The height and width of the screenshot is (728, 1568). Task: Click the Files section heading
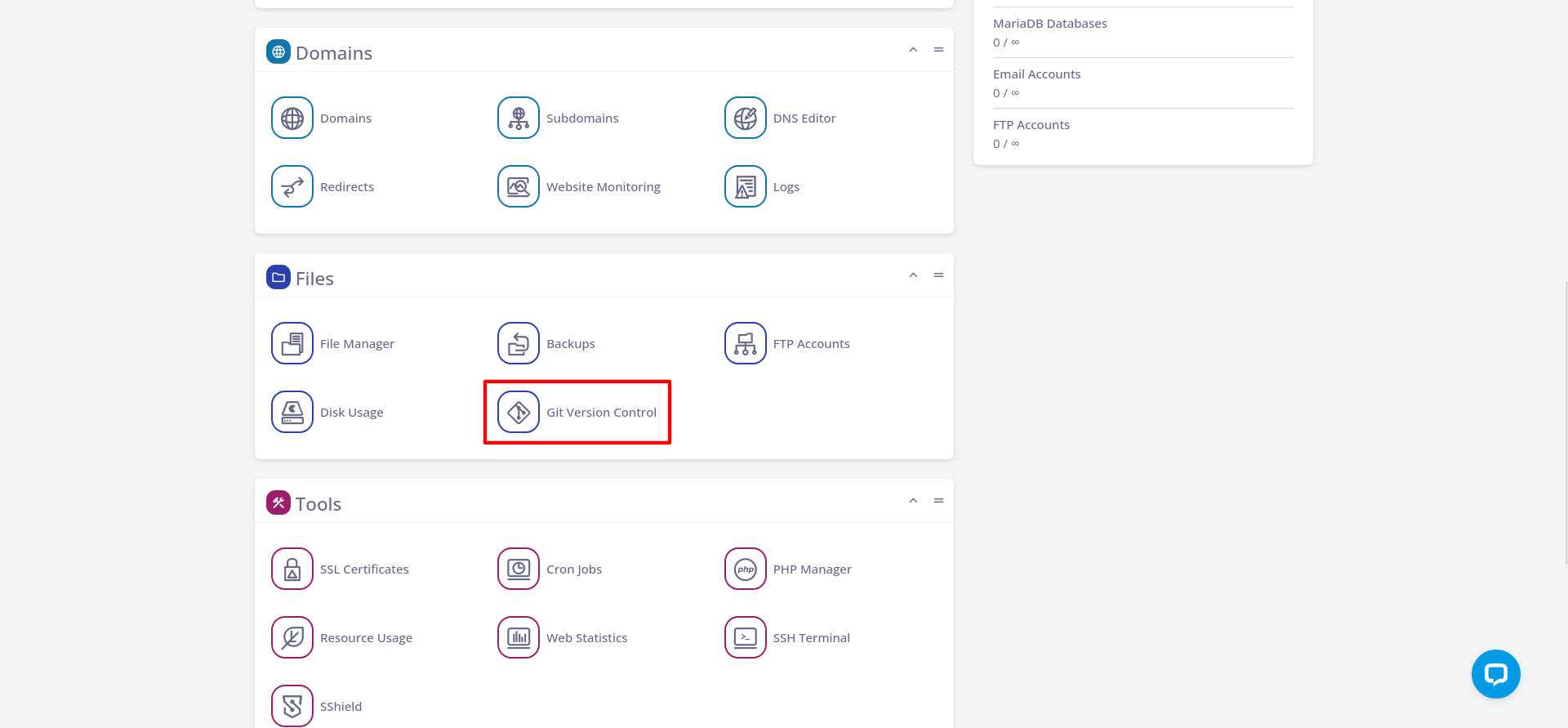coord(314,279)
